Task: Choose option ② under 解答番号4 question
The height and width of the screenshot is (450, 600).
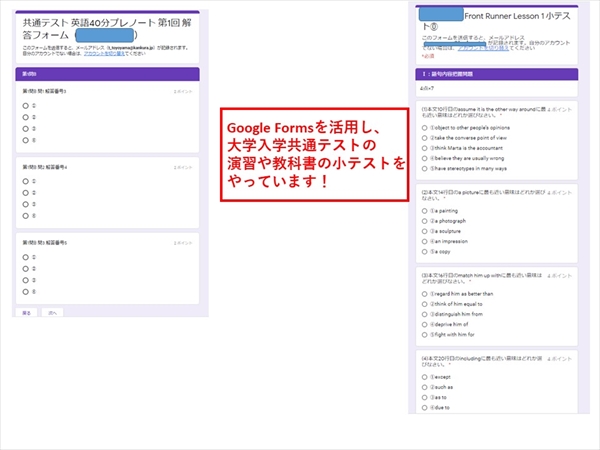Action: click(x=26, y=193)
